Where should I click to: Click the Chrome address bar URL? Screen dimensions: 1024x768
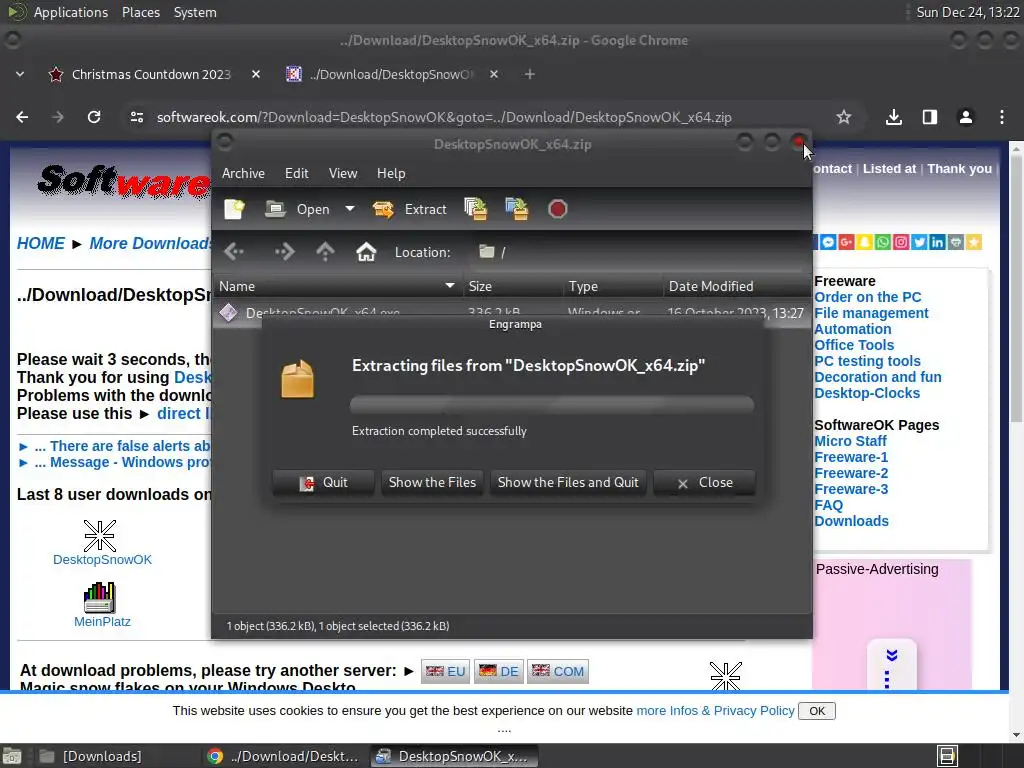click(444, 118)
